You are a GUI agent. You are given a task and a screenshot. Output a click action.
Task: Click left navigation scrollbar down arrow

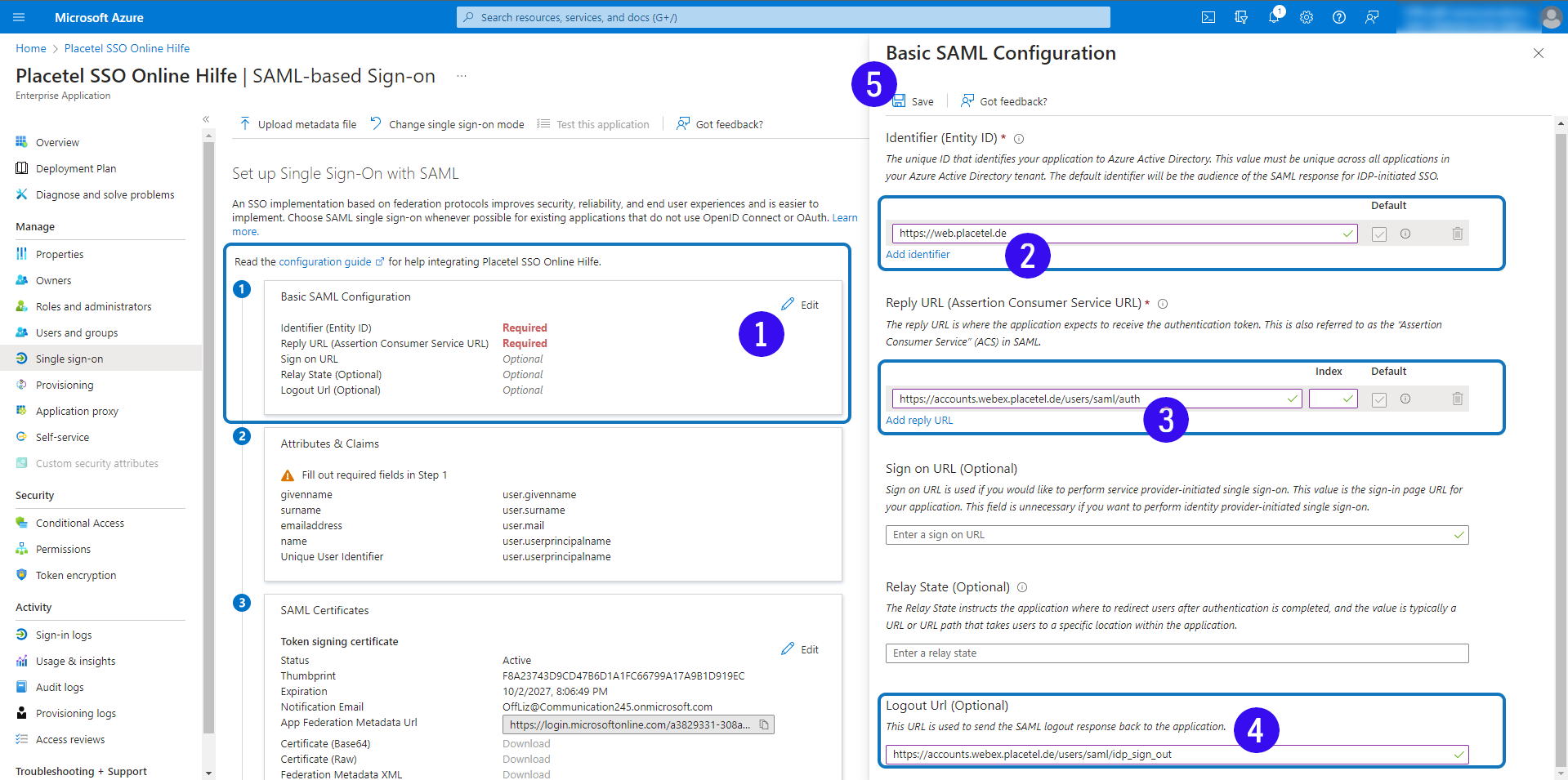click(x=208, y=773)
